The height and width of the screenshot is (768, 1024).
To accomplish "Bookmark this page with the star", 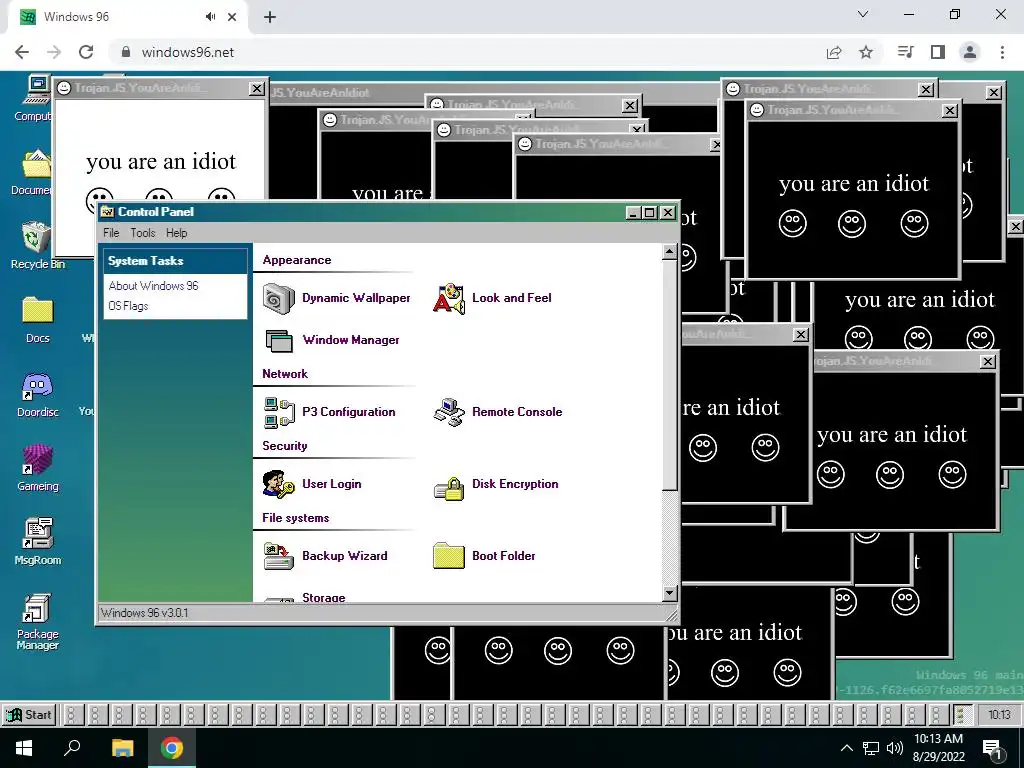I will (x=866, y=52).
